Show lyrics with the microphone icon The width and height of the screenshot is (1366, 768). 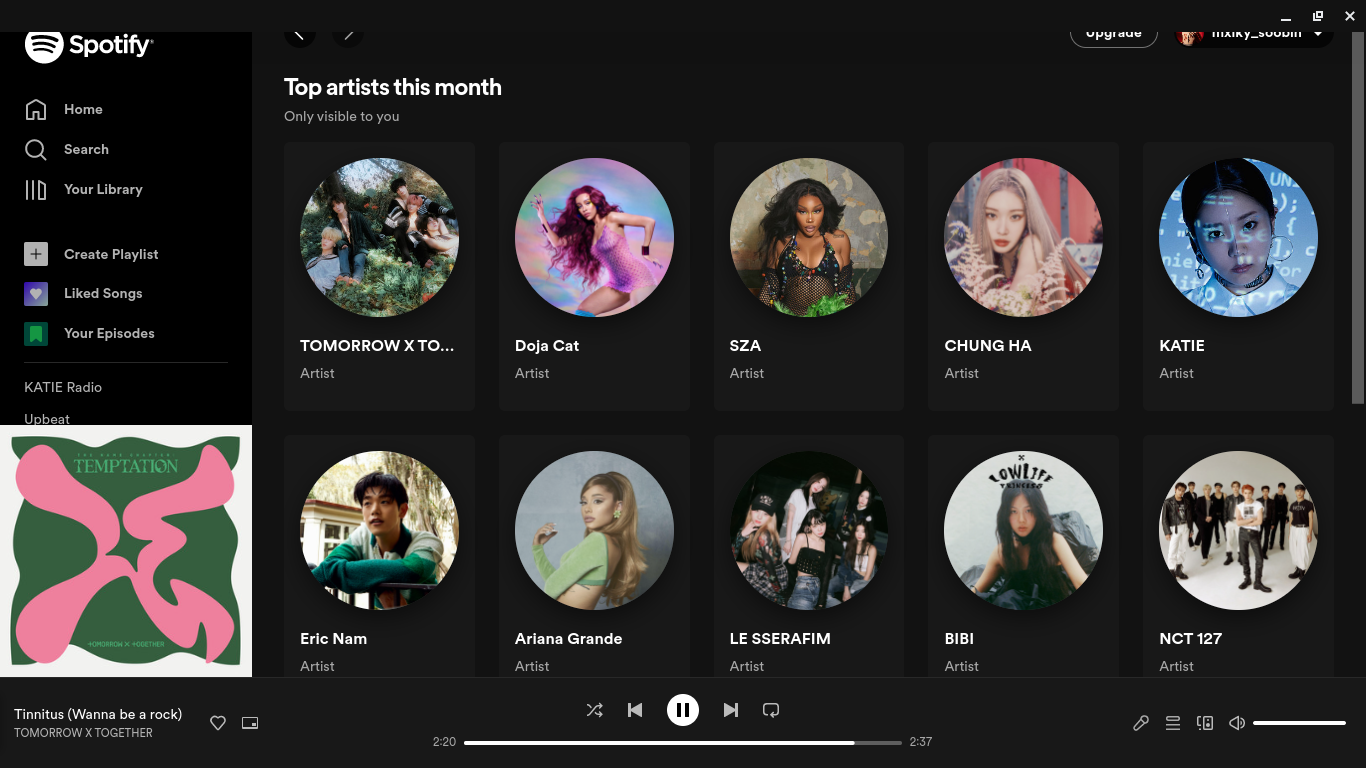(x=1141, y=723)
